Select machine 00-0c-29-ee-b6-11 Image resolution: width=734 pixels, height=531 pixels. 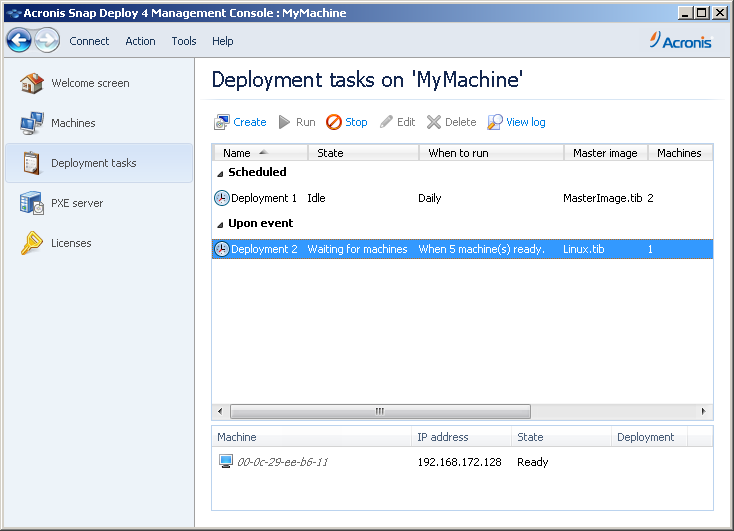282,462
